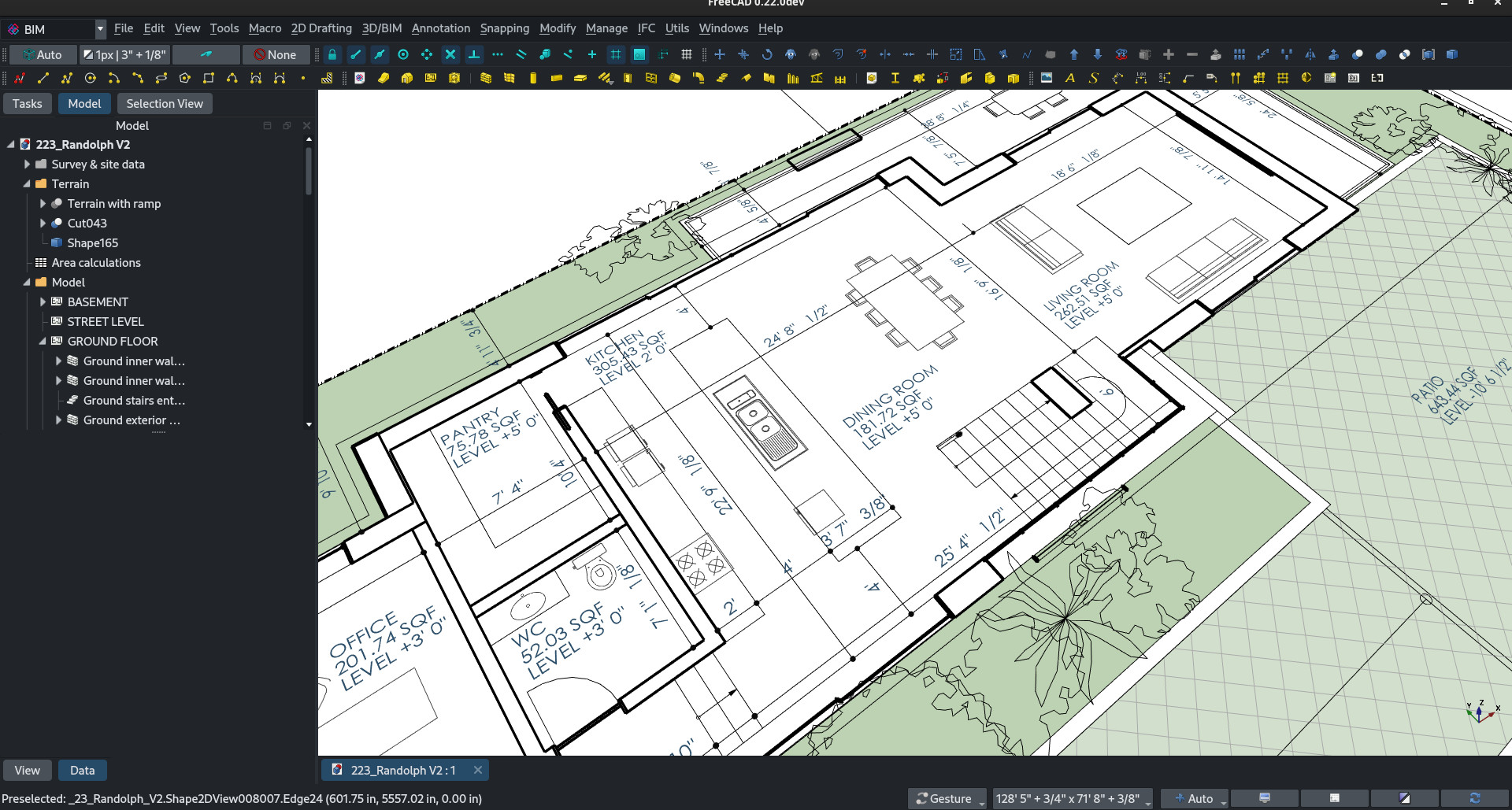Select the Door tool
This screenshot has height=810, width=1512.
click(x=628, y=78)
